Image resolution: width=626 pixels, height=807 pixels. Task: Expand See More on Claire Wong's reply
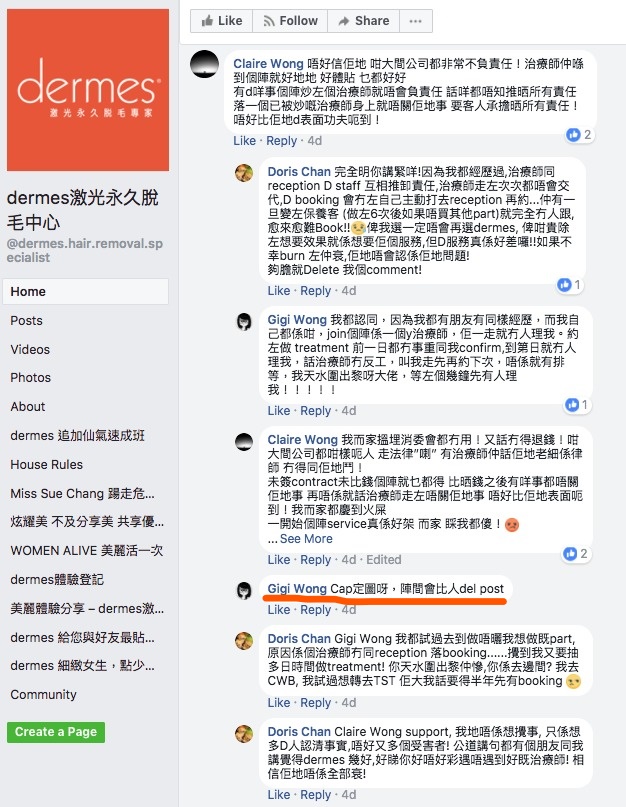click(306, 539)
